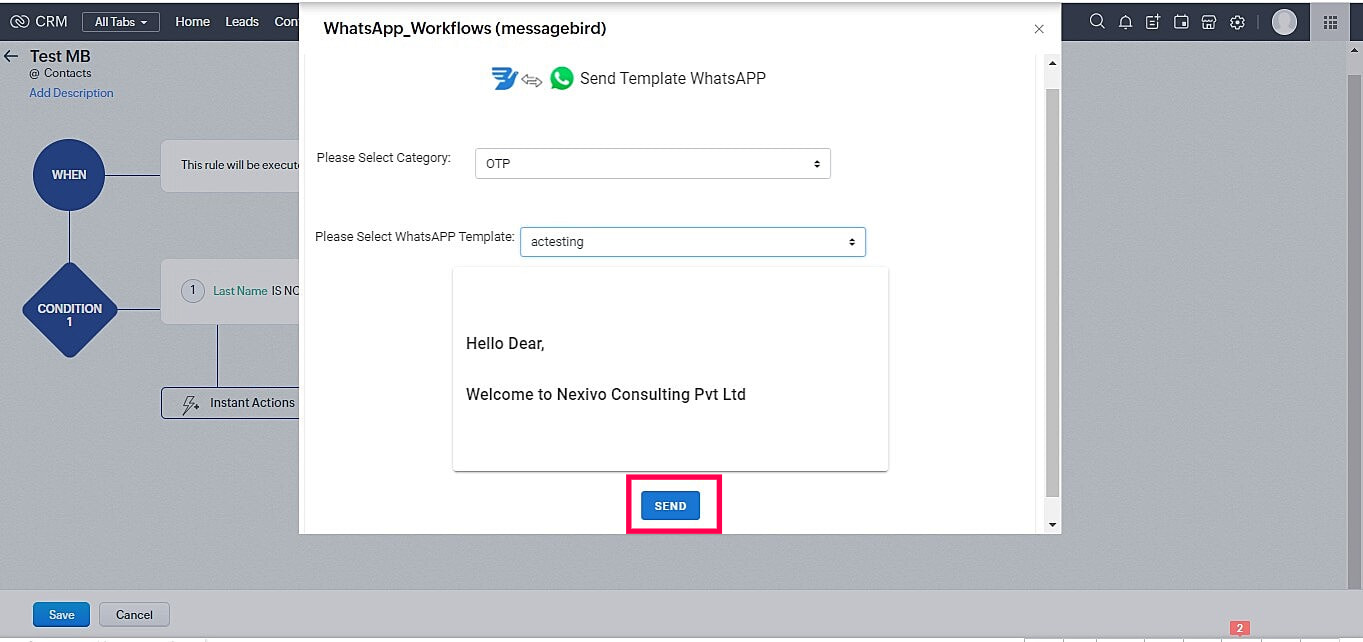This screenshot has width=1363, height=642.
Task: Go to the Home tab
Action: [192, 21]
